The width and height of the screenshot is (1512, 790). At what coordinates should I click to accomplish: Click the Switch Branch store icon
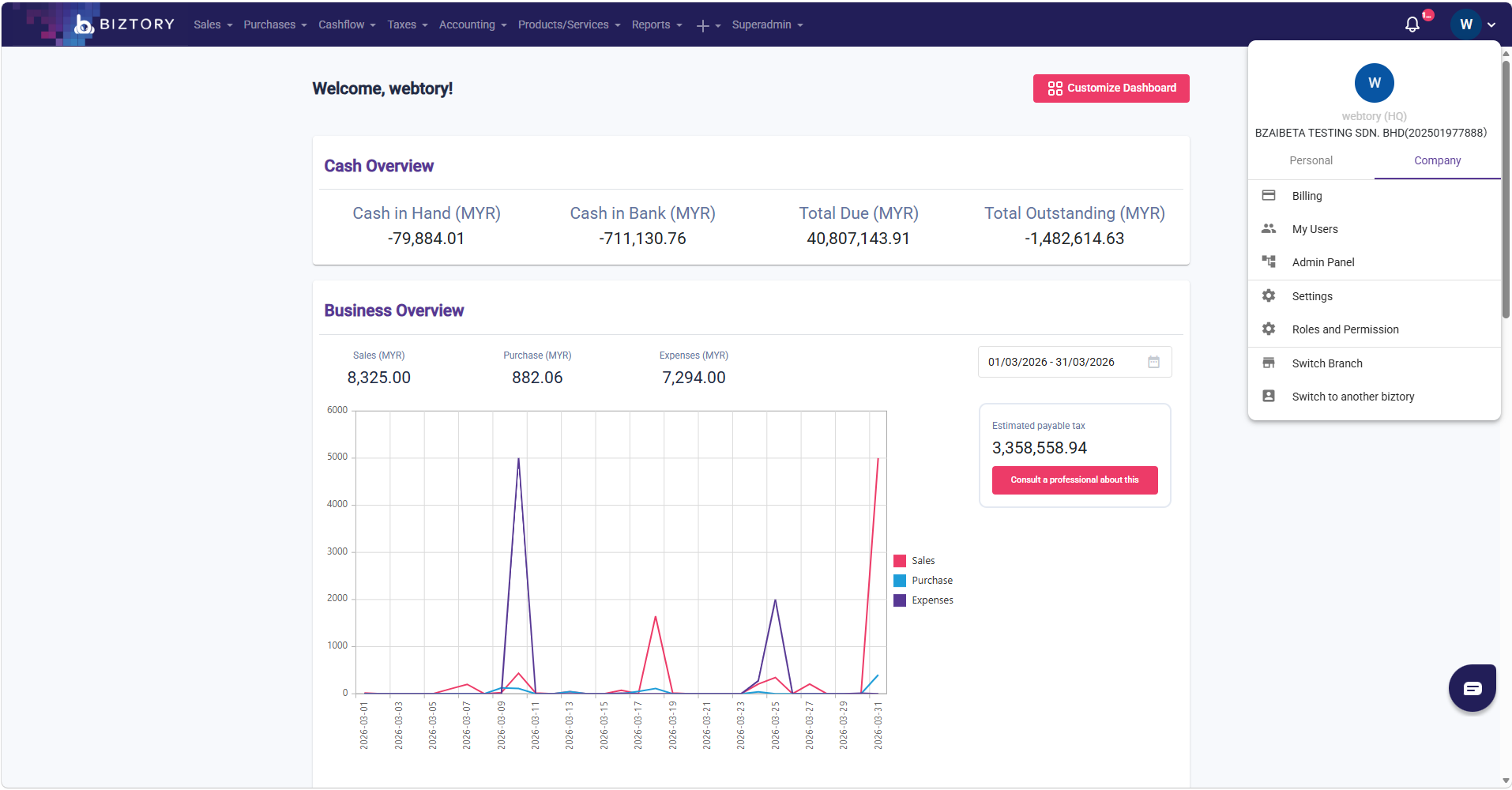tap(1269, 363)
